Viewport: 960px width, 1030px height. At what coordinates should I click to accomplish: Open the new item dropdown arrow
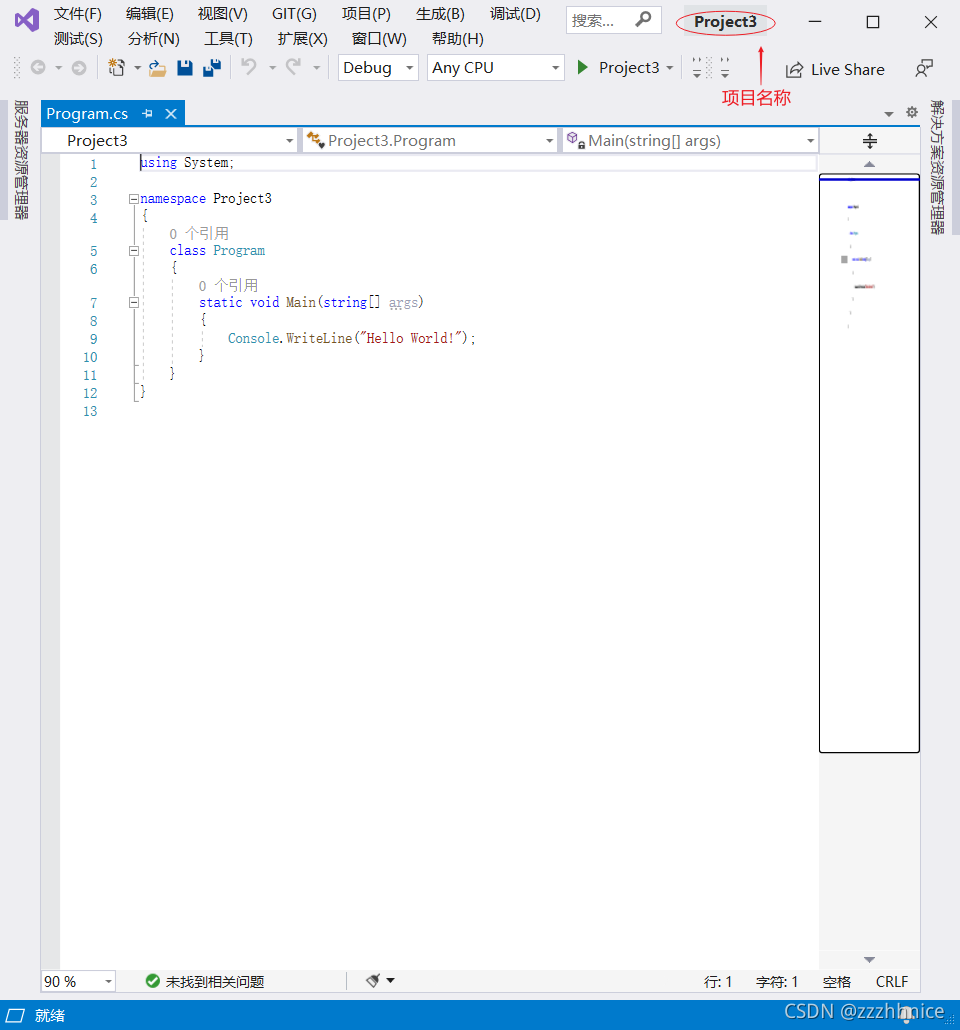[137, 68]
